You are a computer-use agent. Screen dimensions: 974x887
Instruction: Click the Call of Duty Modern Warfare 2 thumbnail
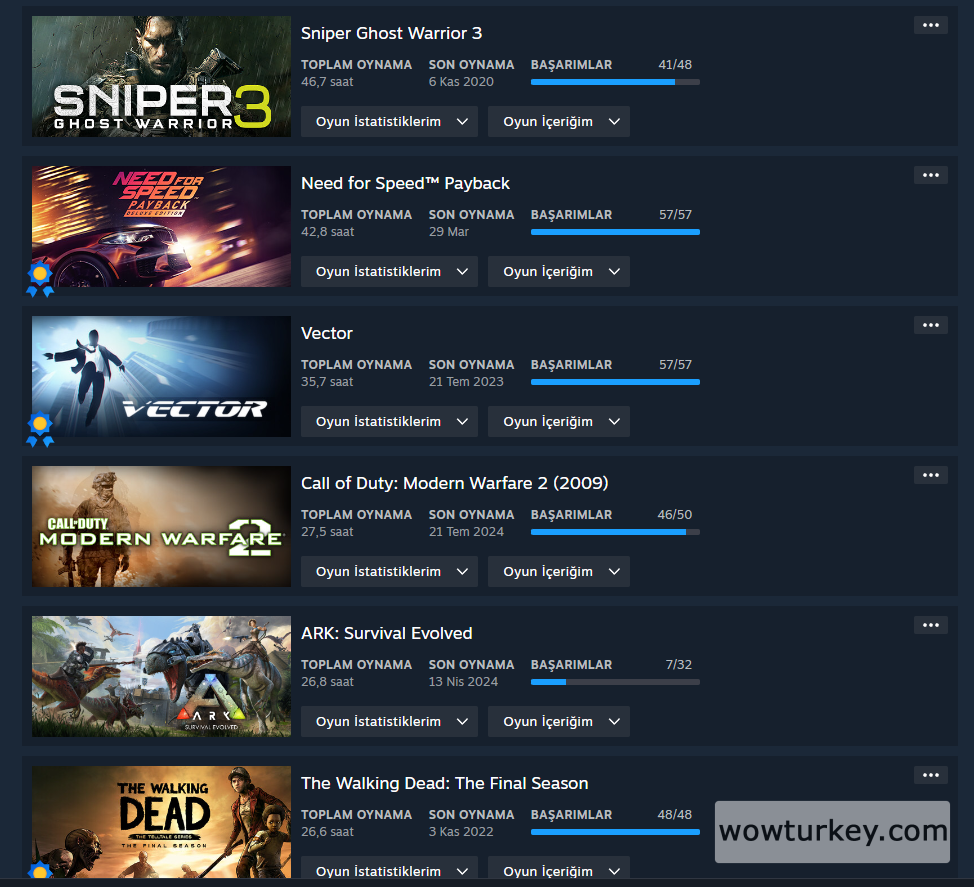[162, 527]
